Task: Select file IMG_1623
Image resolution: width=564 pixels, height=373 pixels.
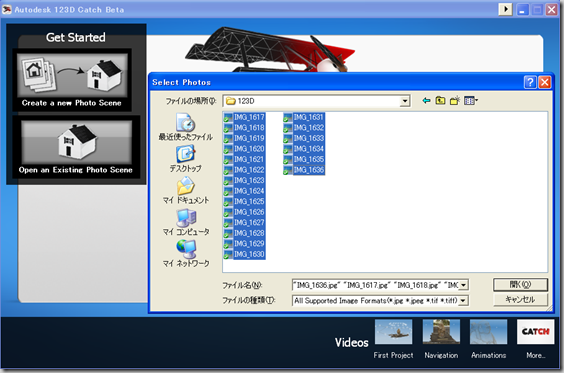Action: coord(244,180)
